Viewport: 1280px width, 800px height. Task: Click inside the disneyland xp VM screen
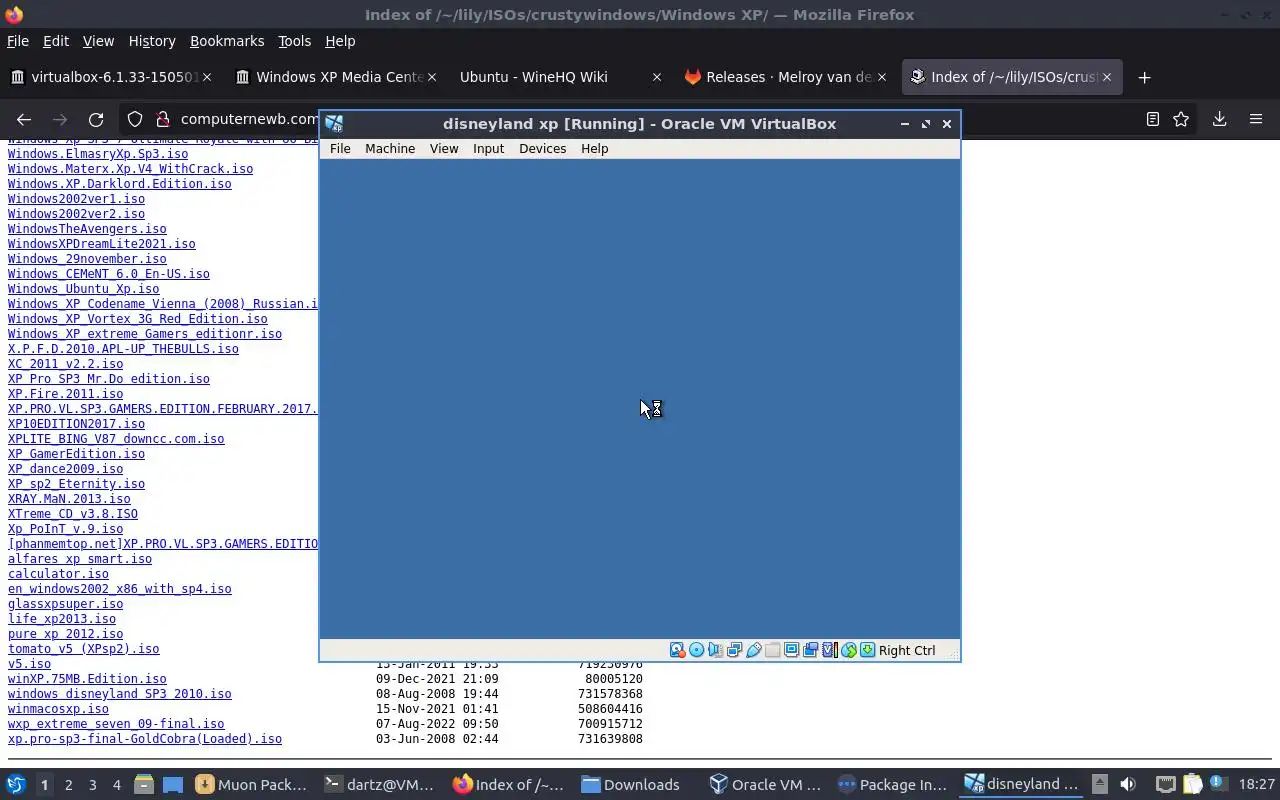[x=640, y=399]
